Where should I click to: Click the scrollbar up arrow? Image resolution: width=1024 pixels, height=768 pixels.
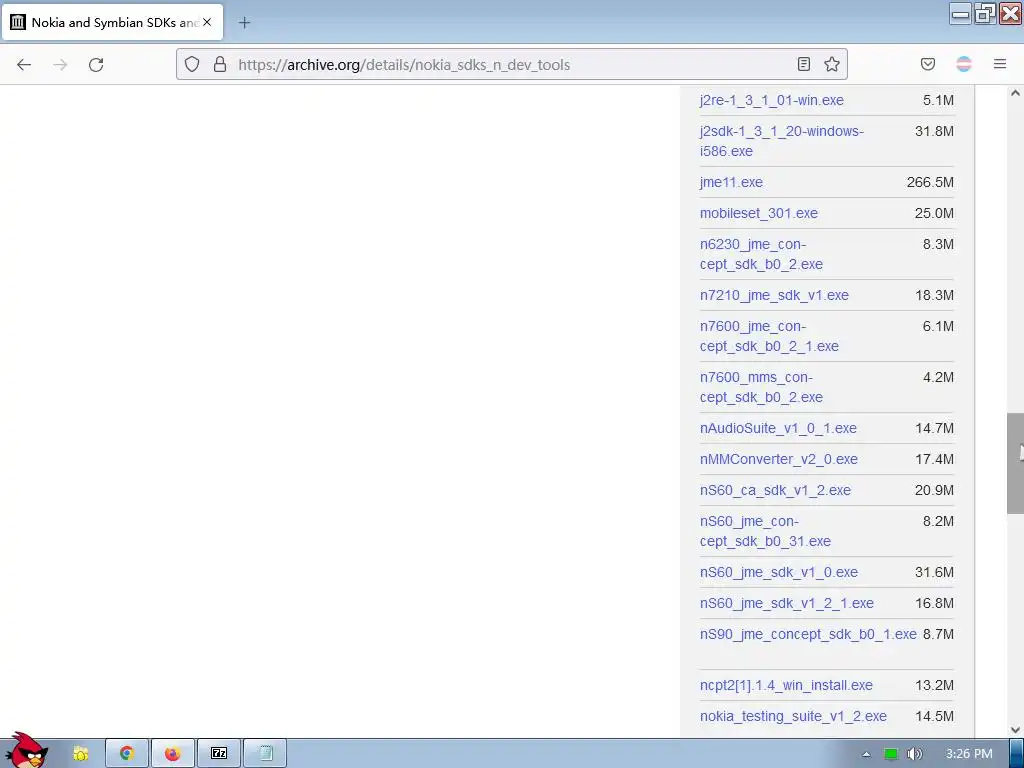click(1015, 93)
